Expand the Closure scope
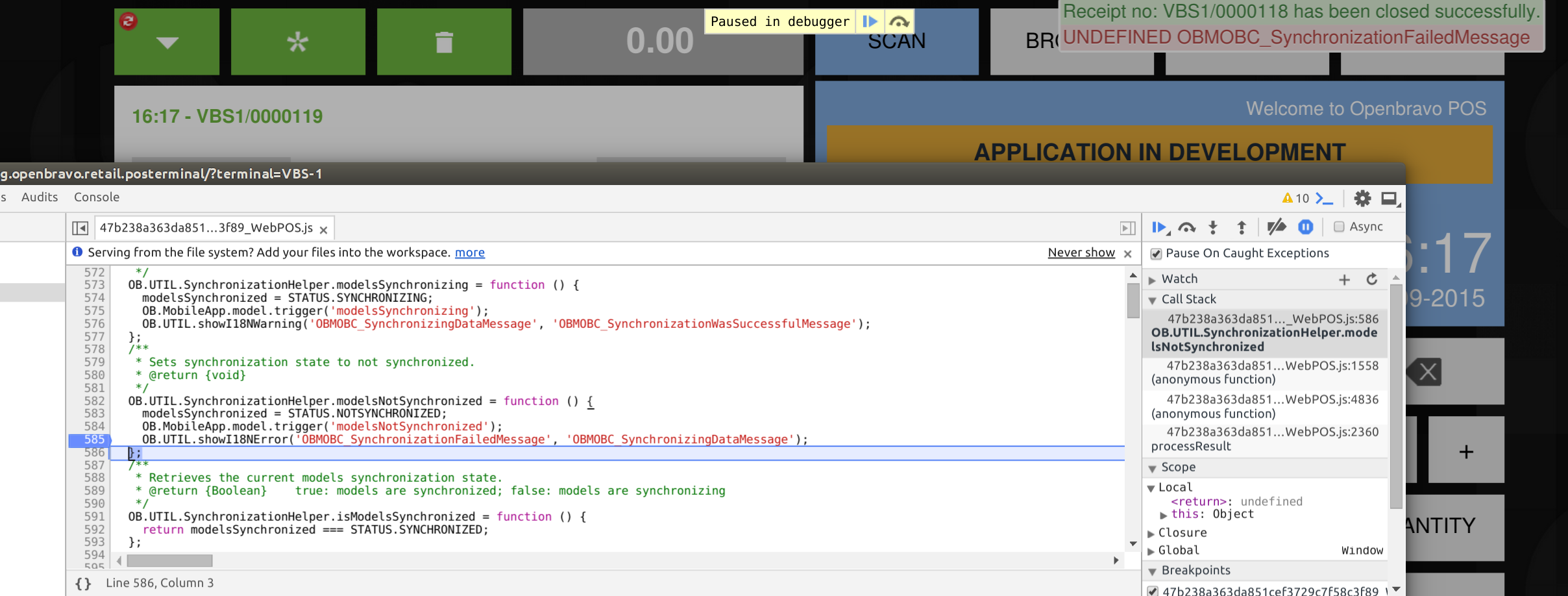 (1151, 534)
